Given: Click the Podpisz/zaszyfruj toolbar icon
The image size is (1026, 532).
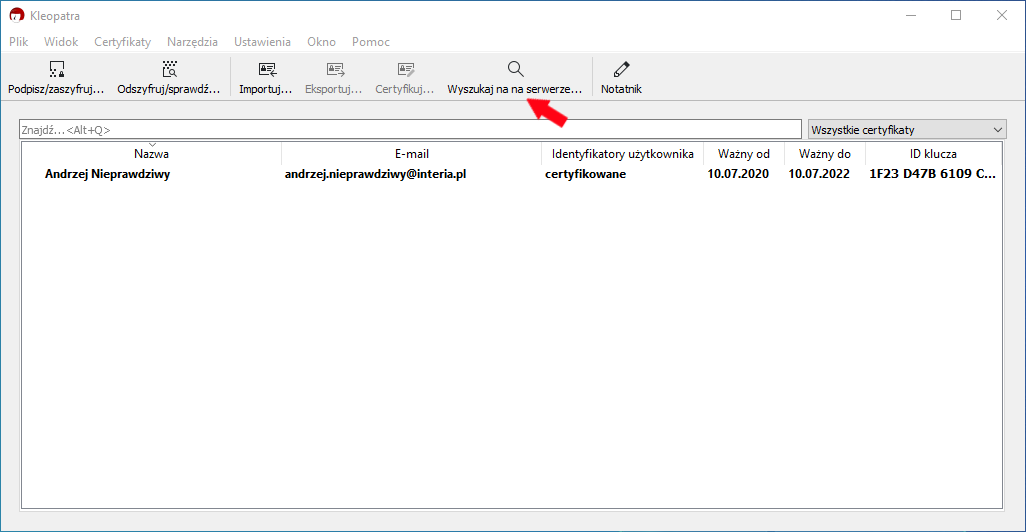Looking at the screenshot, I should click(57, 69).
